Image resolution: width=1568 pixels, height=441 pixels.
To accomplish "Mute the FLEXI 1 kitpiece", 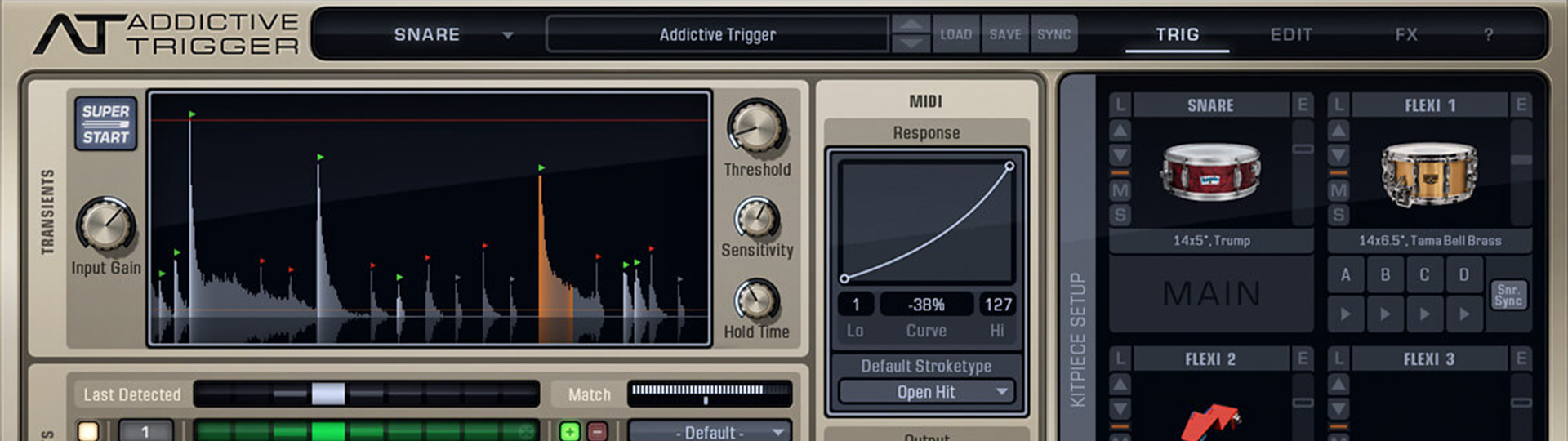I will [x=1338, y=190].
